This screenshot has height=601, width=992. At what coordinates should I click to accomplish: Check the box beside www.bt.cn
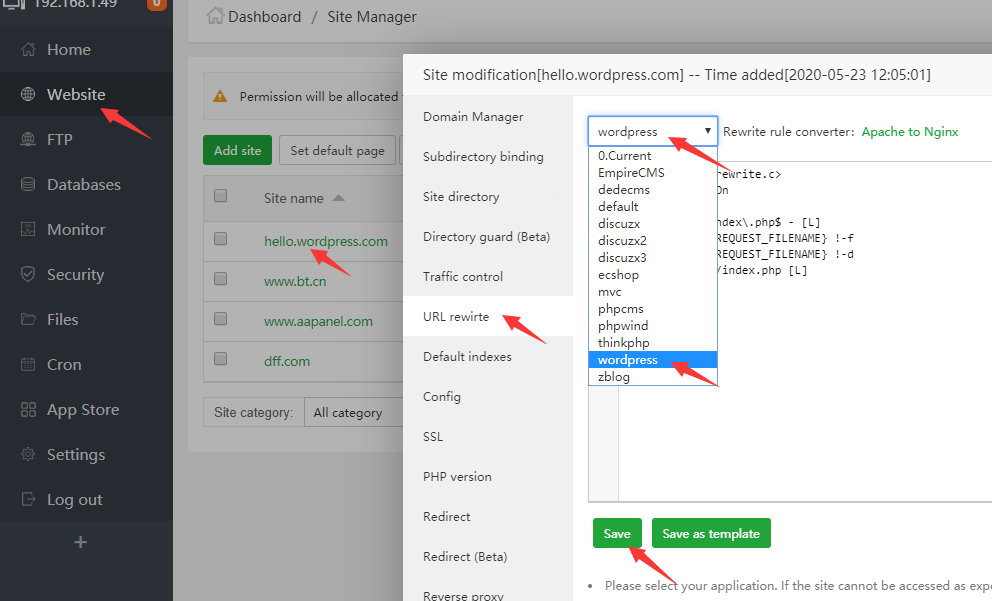coord(220,280)
